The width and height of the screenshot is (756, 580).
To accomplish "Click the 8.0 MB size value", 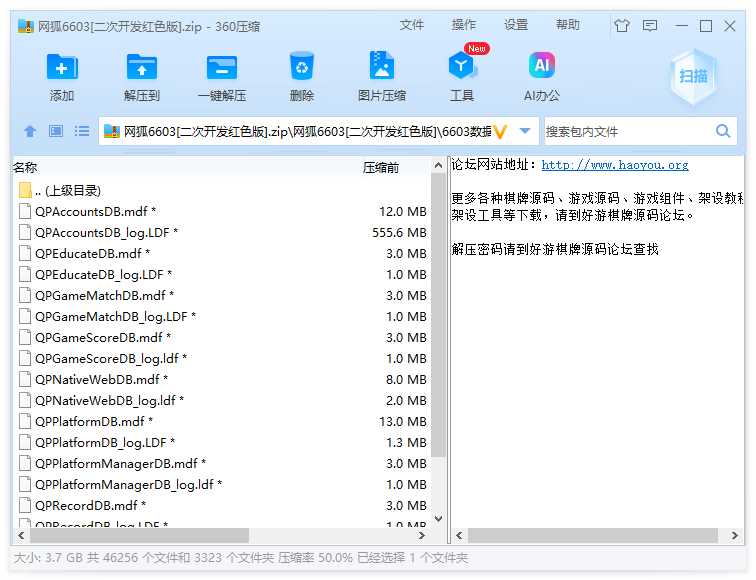I will click(x=406, y=379).
